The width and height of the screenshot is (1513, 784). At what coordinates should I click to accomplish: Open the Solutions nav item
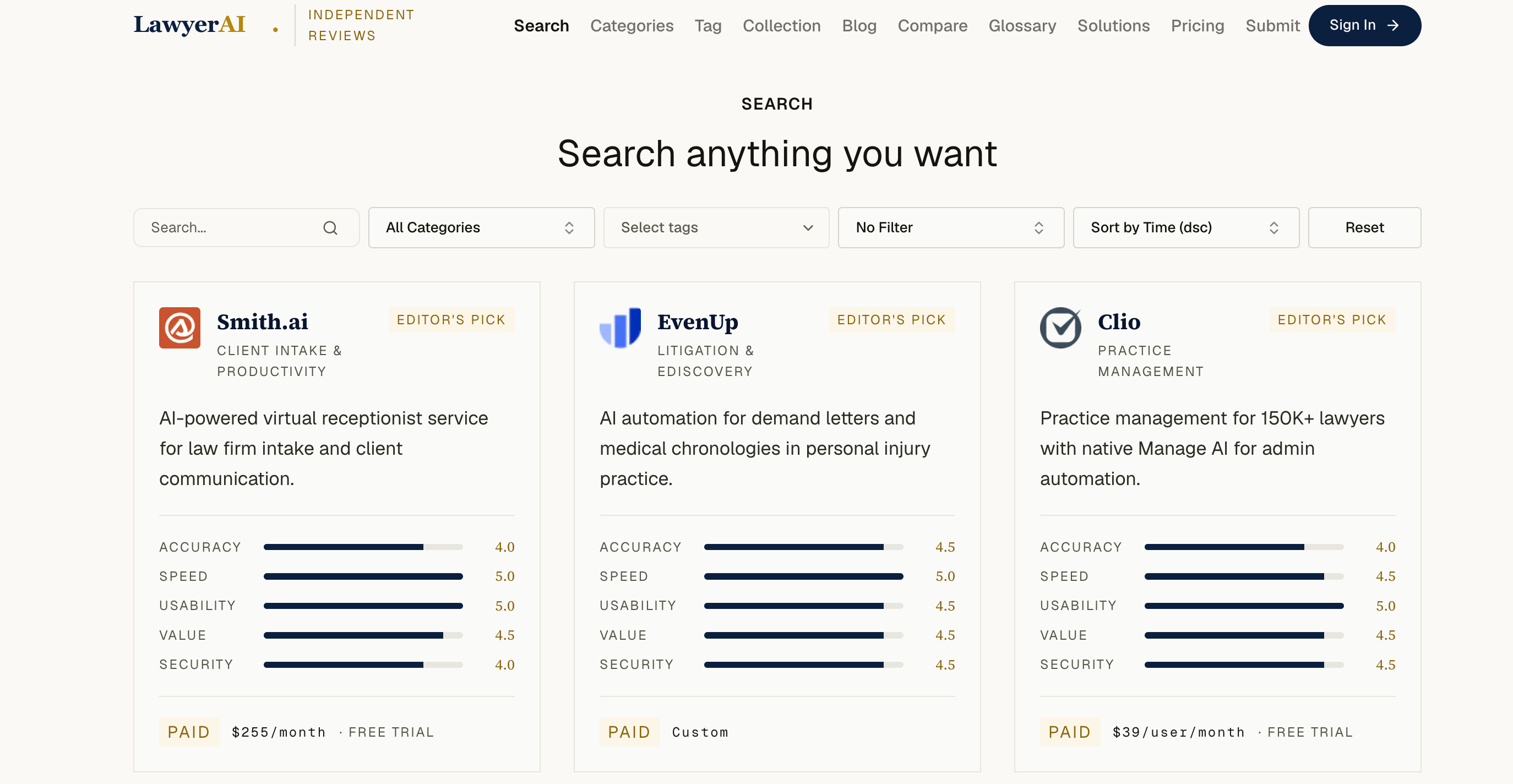[1113, 26]
